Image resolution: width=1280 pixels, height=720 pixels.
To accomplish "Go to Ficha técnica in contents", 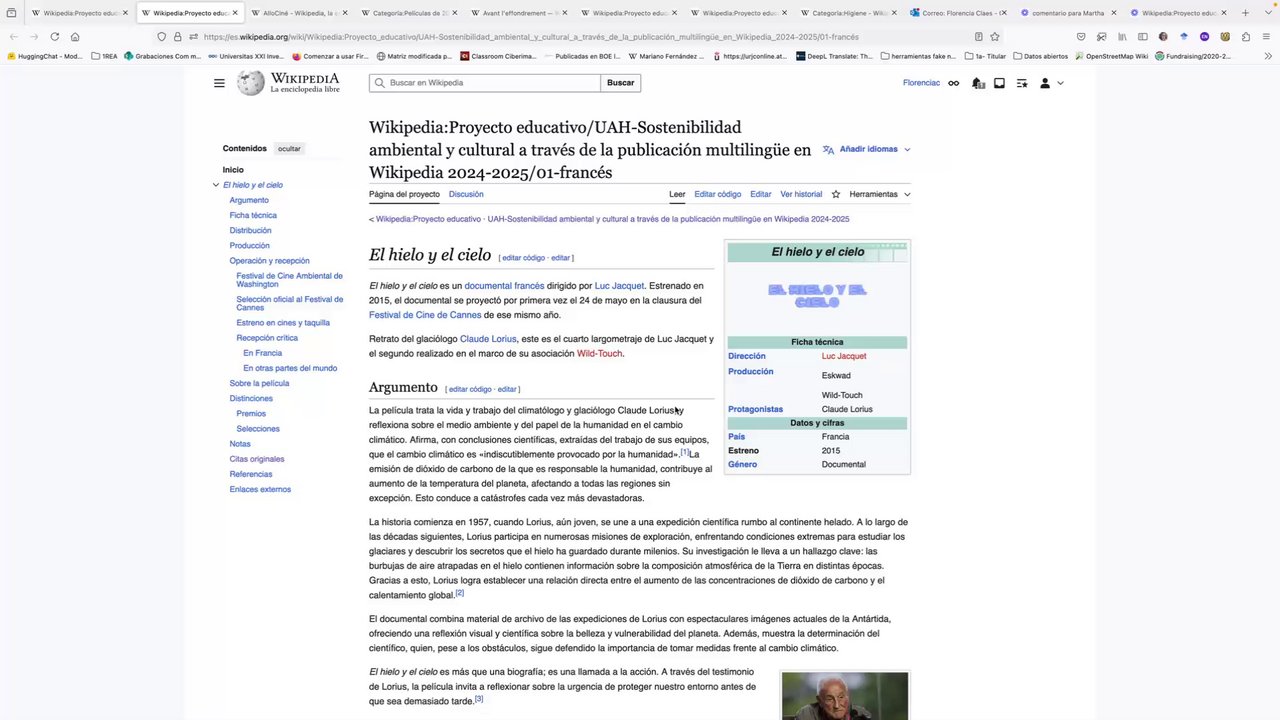I will click(253, 215).
